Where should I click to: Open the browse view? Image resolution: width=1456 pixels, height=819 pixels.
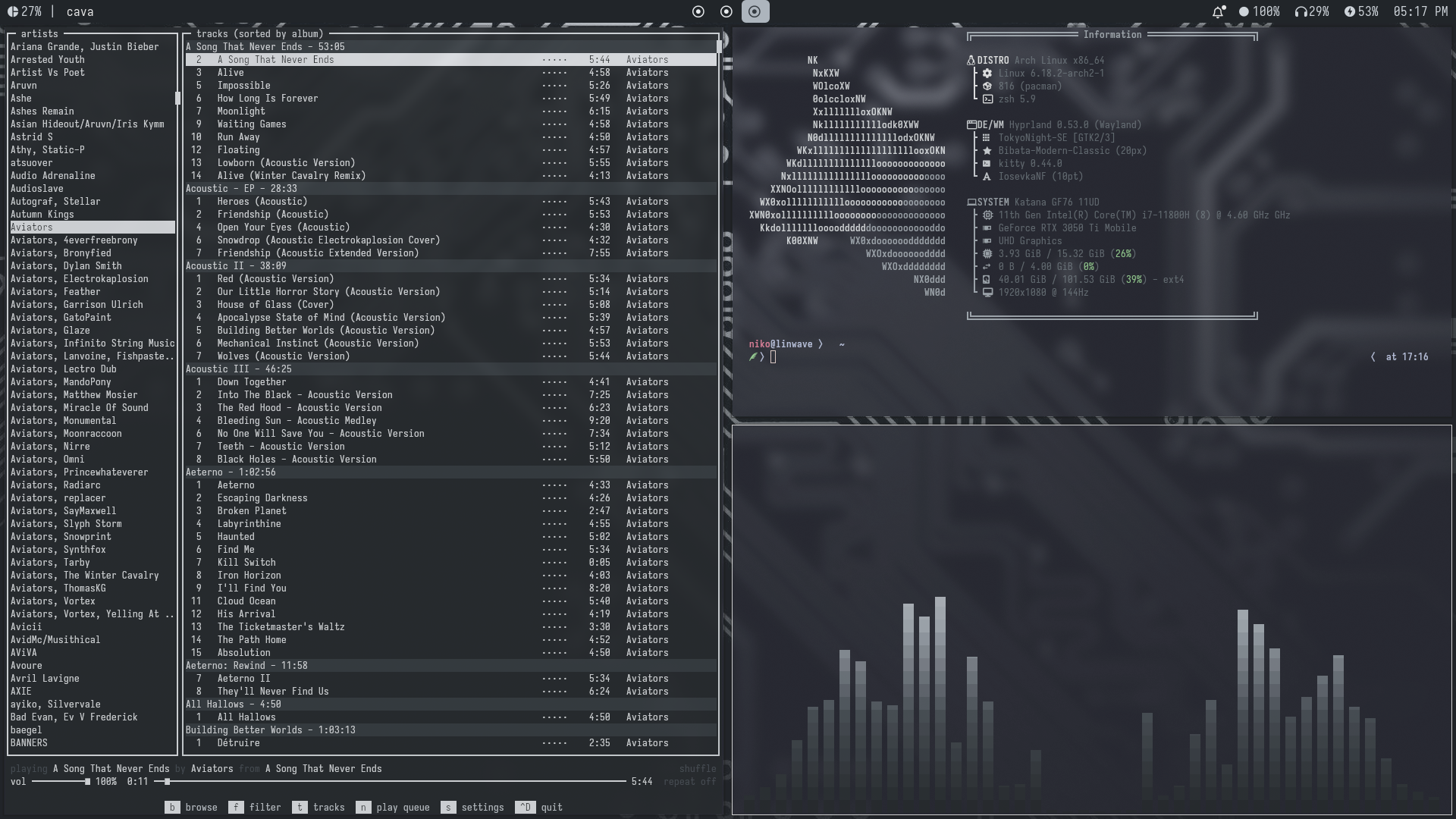coord(192,807)
